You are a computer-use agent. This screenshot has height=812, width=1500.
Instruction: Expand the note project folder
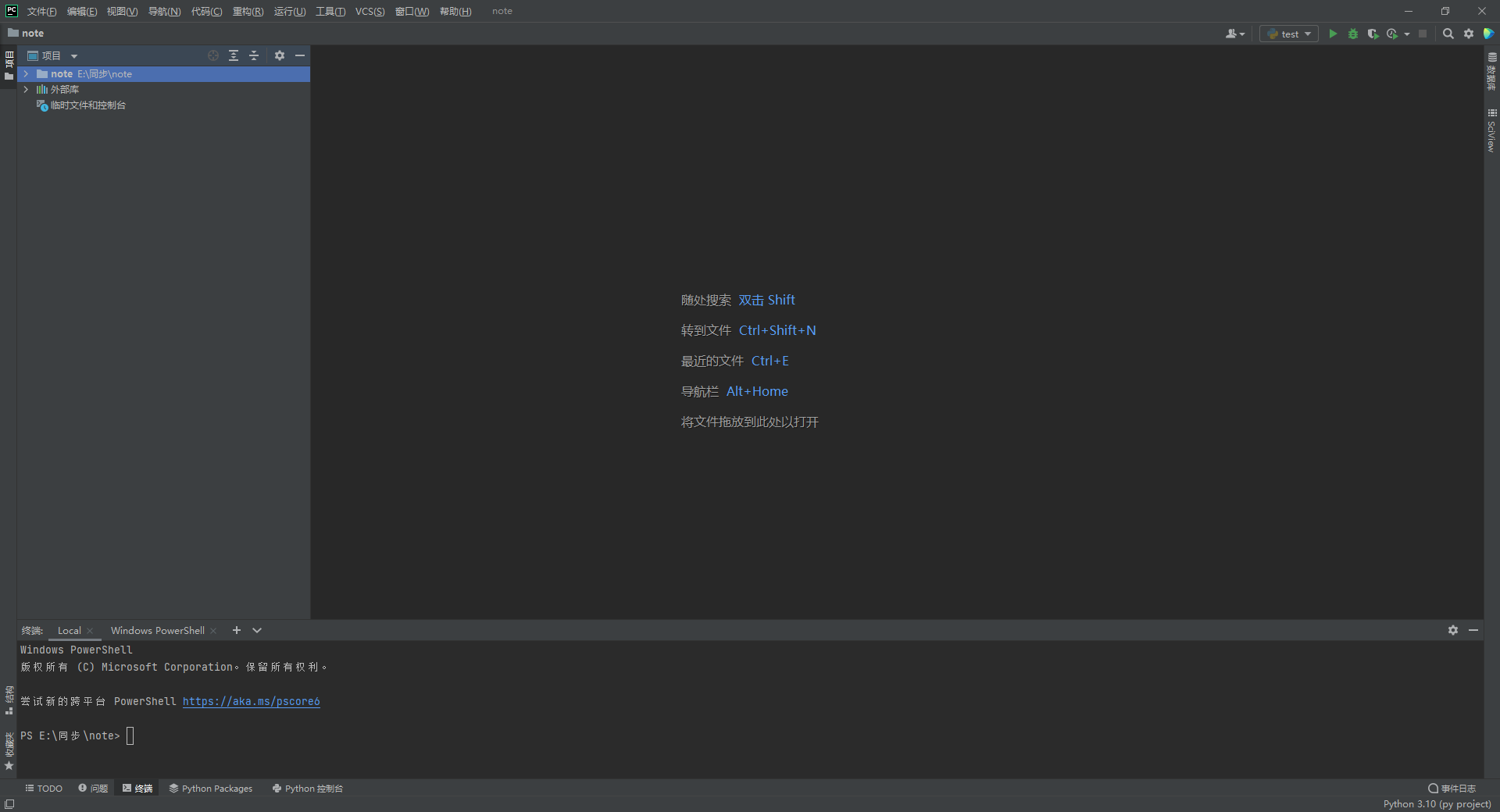[x=26, y=73]
